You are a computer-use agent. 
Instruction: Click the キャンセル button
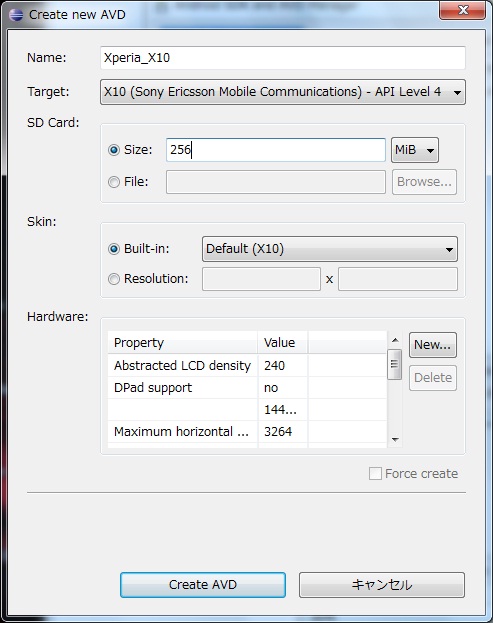click(x=382, y=584)
